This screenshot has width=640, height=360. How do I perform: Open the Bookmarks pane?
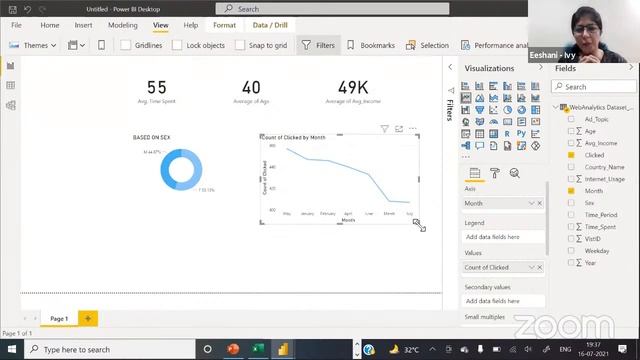(x=371, y=45)
